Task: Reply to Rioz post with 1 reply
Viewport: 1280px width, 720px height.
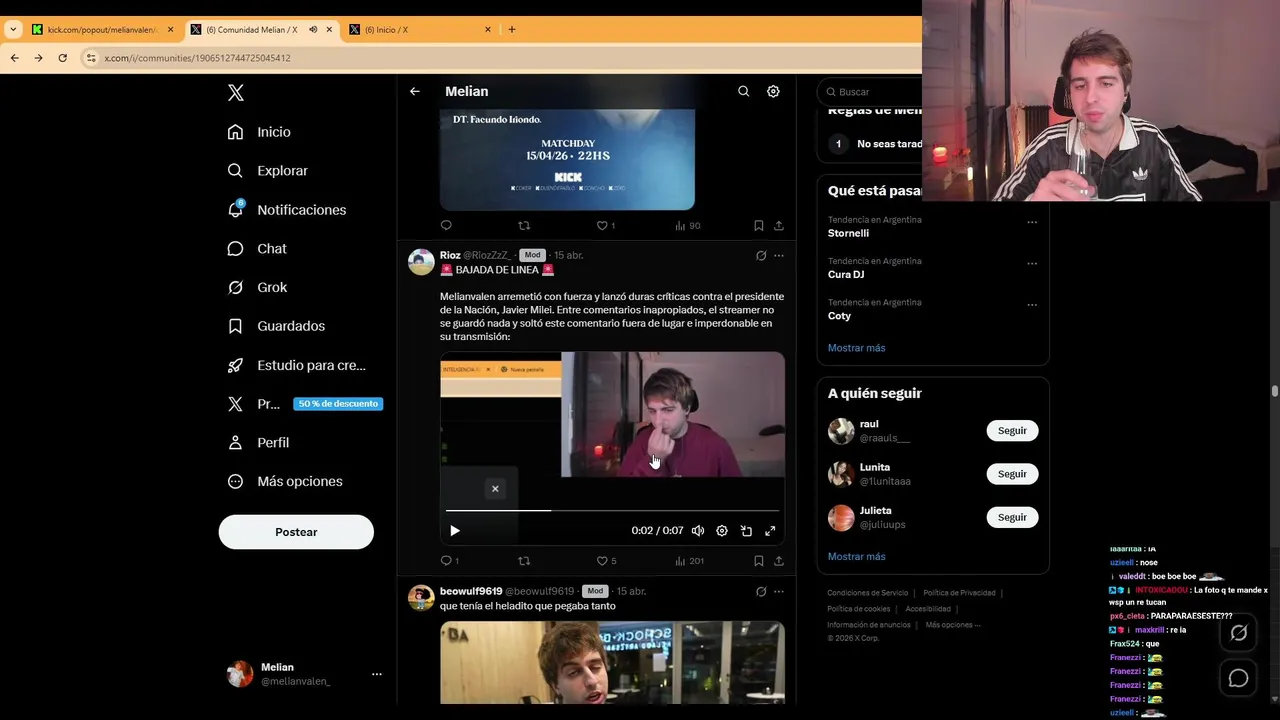Action: pyautogui.click(x=450, y=561)
